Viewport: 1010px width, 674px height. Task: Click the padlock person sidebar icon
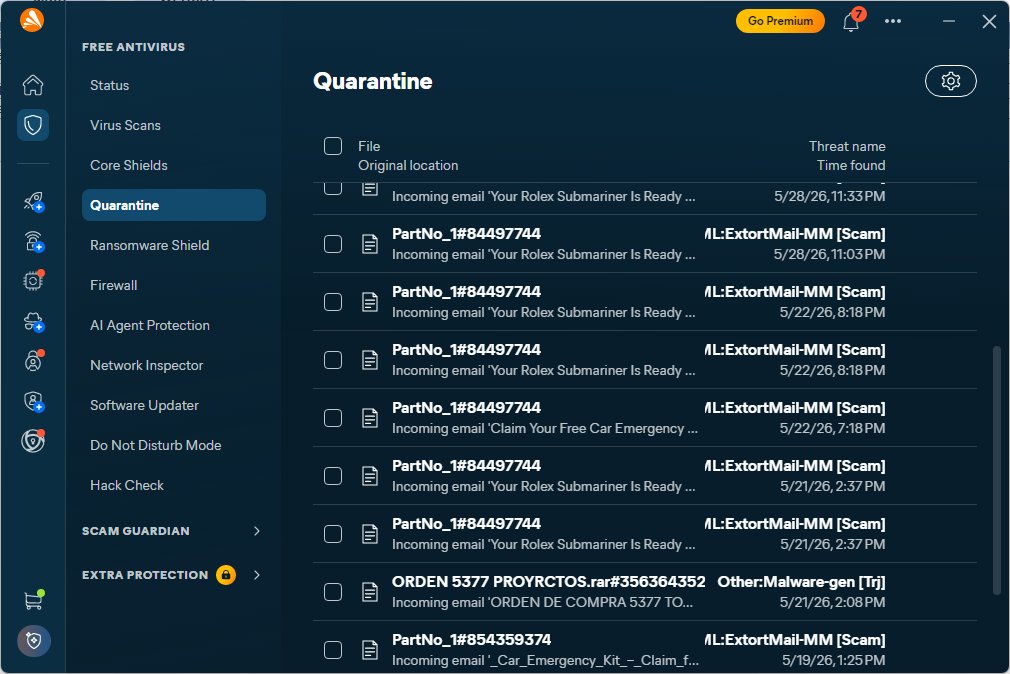pos(33,361)
